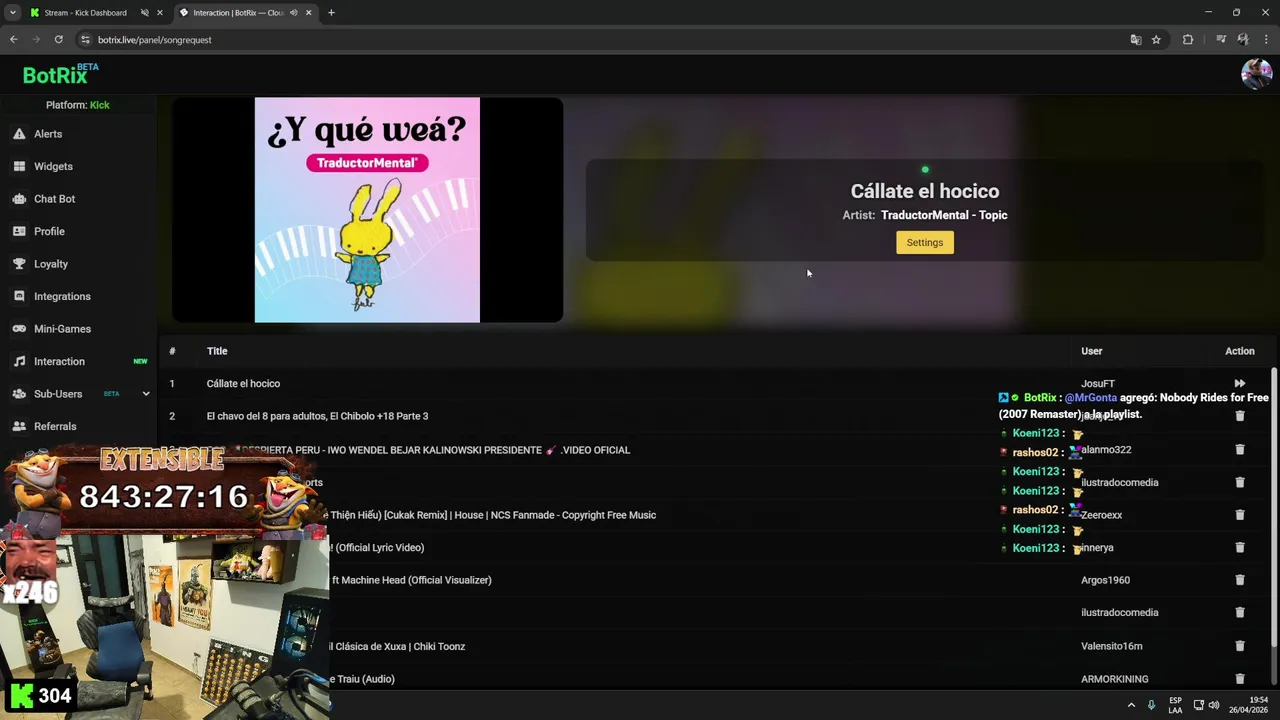Click the Title column header
1280x720 pixels.
pos(217,351)
